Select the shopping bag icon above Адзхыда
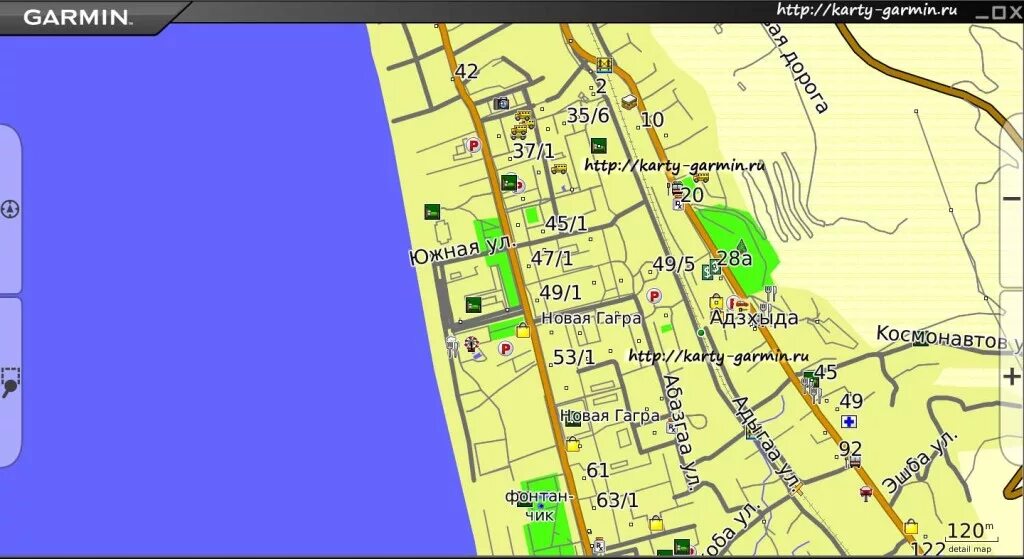This screenshot has width=1024, height=559. point(716,302)
